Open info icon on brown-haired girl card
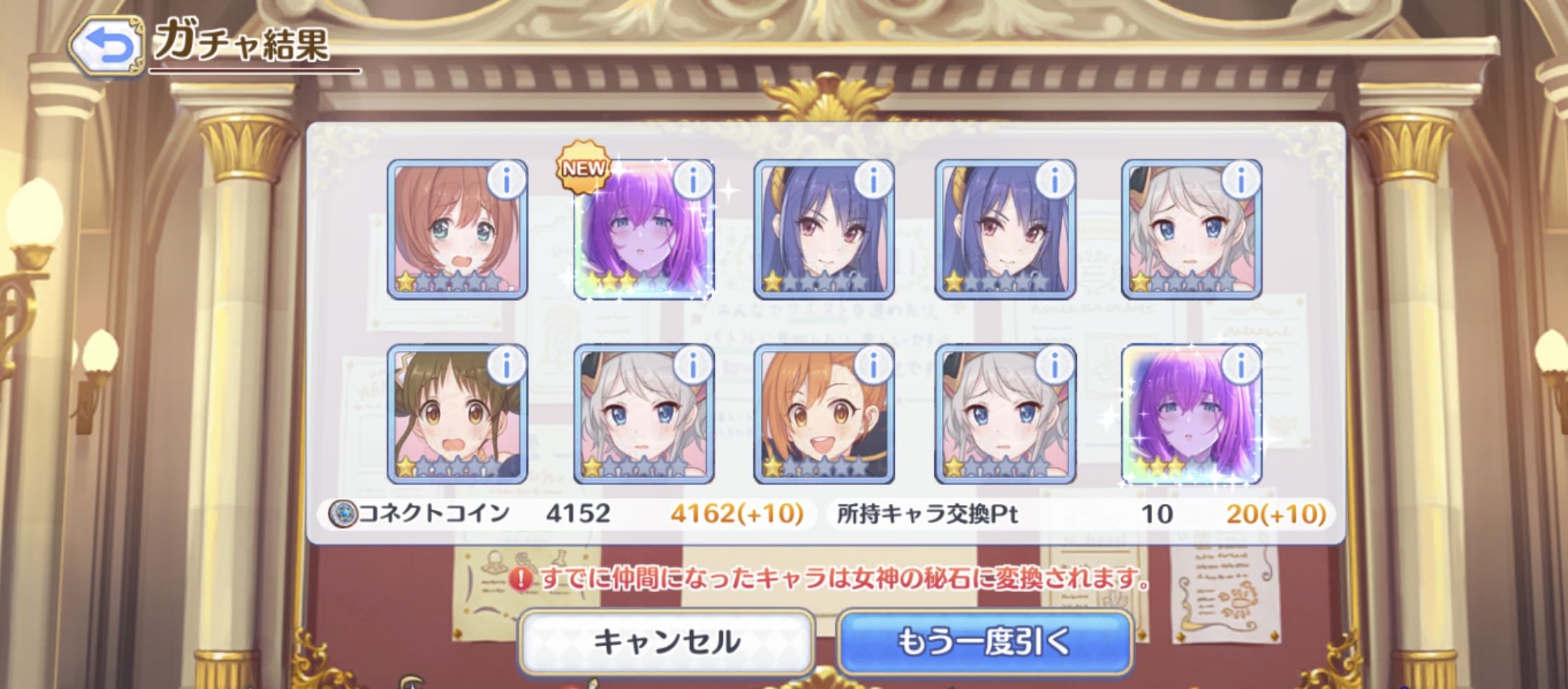 (x=506, y=180)
